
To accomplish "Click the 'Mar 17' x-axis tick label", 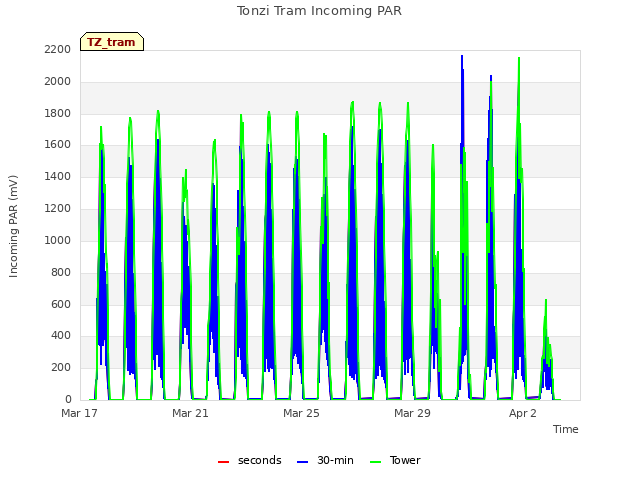I will (x=79, y=413).
